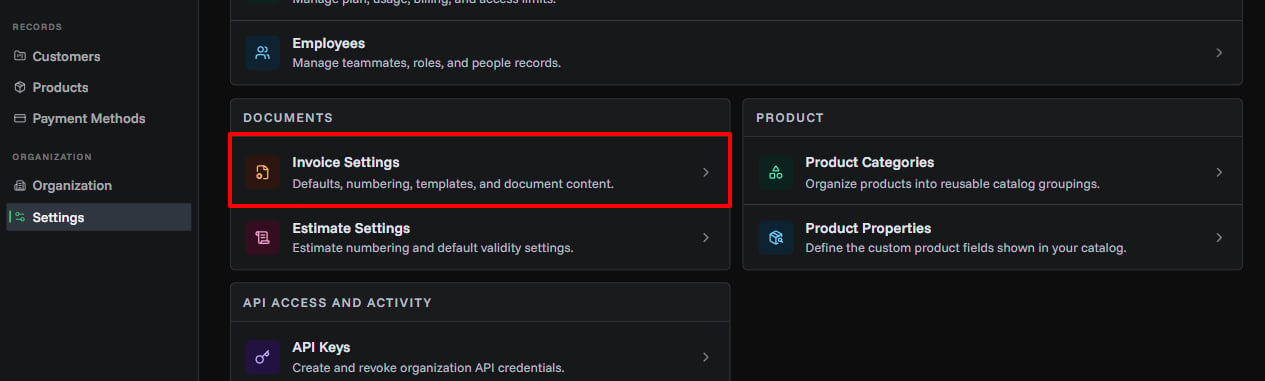Open the Employees settings title
The image size is (1265, 381).
tap(328, 44)
